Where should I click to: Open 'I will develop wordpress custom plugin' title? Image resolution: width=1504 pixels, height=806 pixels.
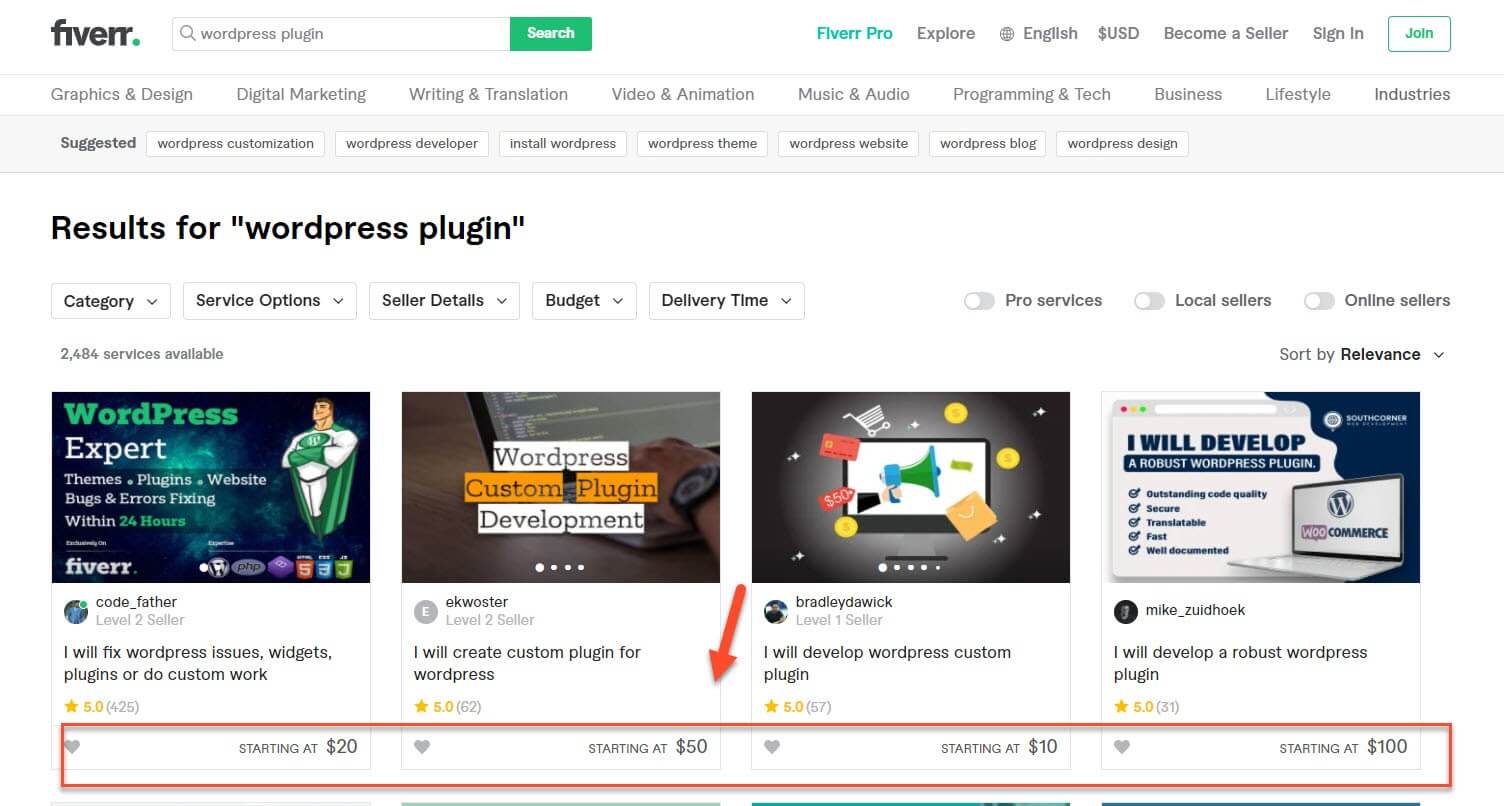(x=888, y=663)
